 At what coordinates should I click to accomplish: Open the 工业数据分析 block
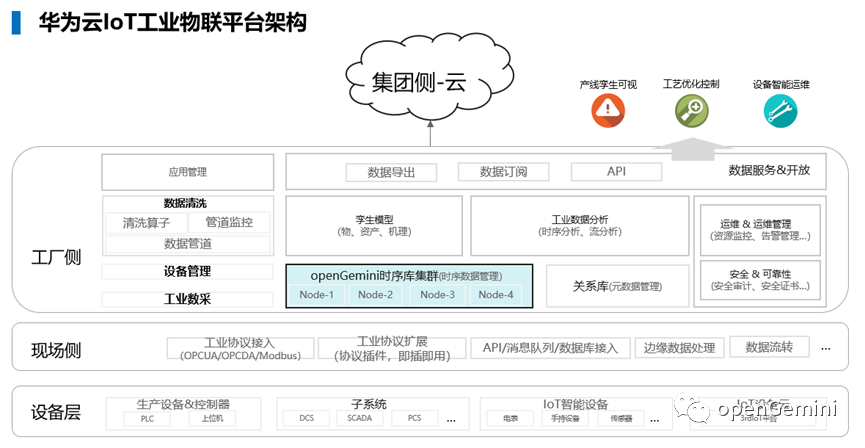(x=580, y=226)
